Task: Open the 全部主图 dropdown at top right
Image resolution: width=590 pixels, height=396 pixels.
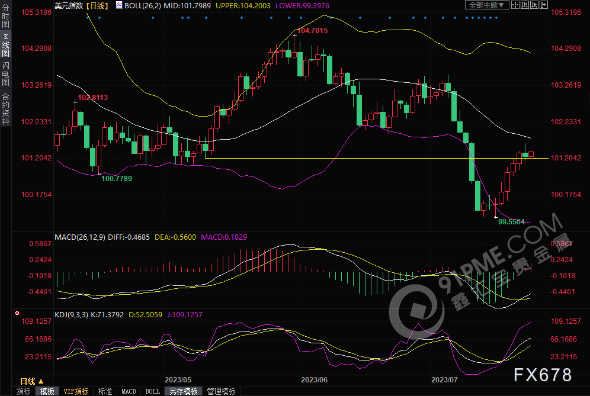Action: pos(487,5)
